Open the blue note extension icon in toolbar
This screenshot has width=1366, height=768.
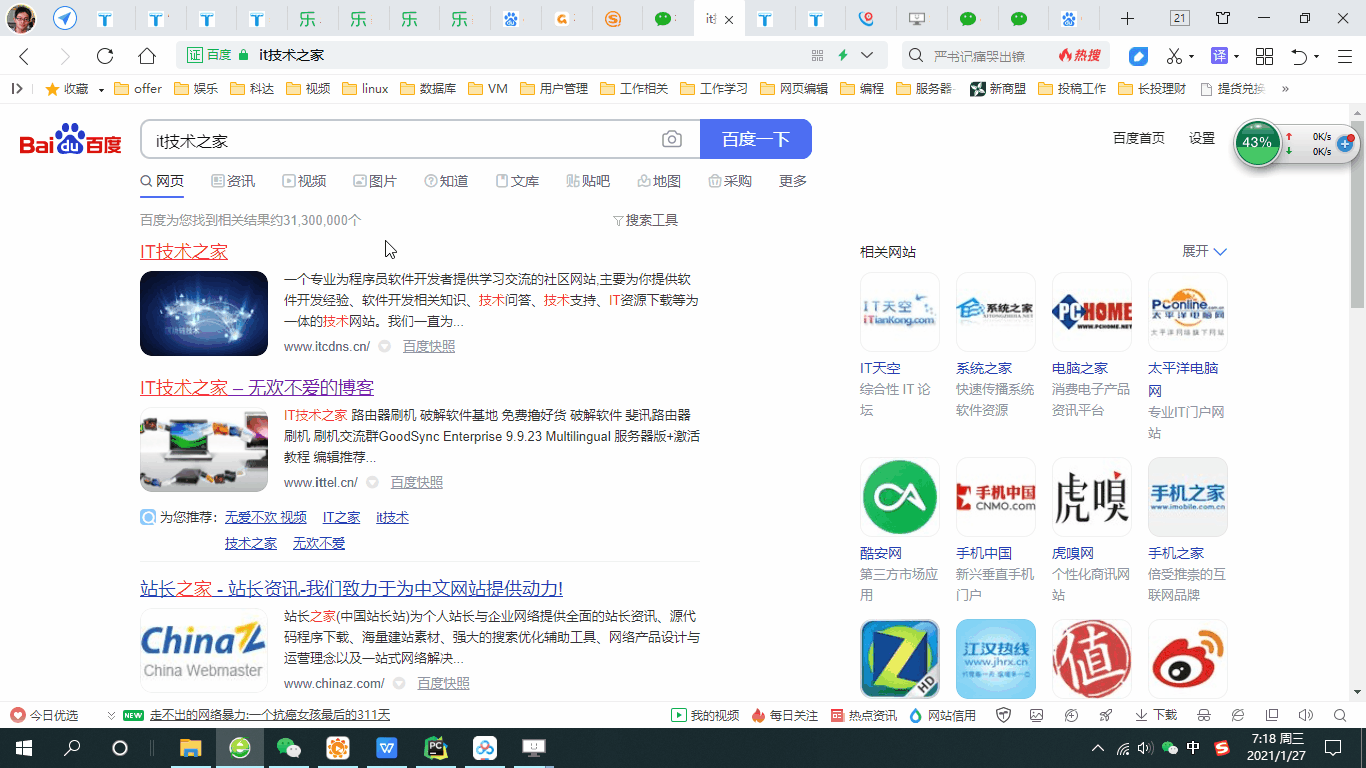click(1138, 56)
